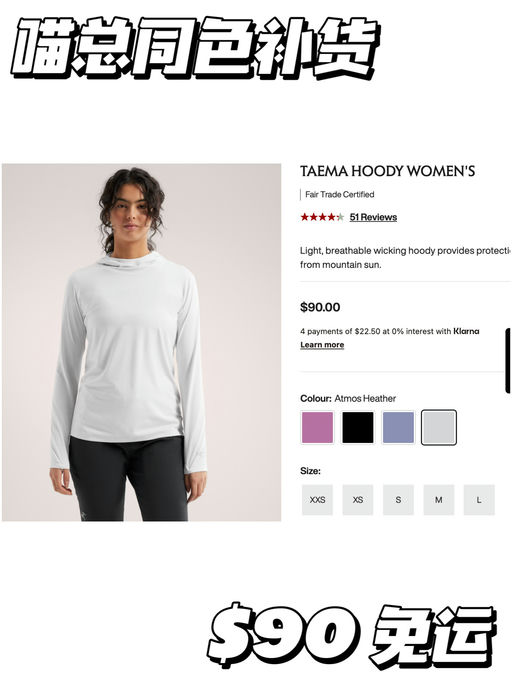
Task: Pick the Atmos Heather grey swatch
Action: tap(439, 427)
